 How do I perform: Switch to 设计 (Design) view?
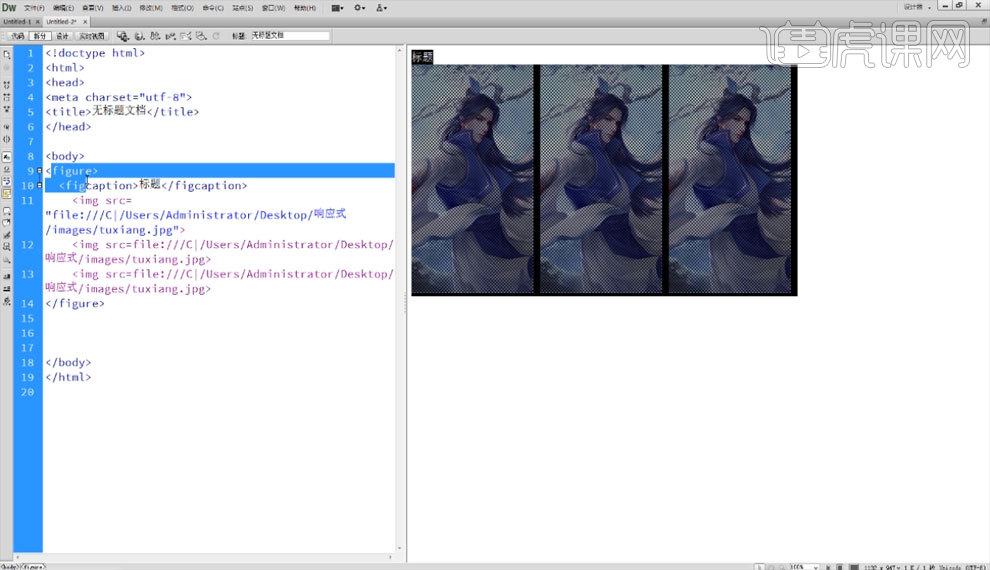(63, 36)
